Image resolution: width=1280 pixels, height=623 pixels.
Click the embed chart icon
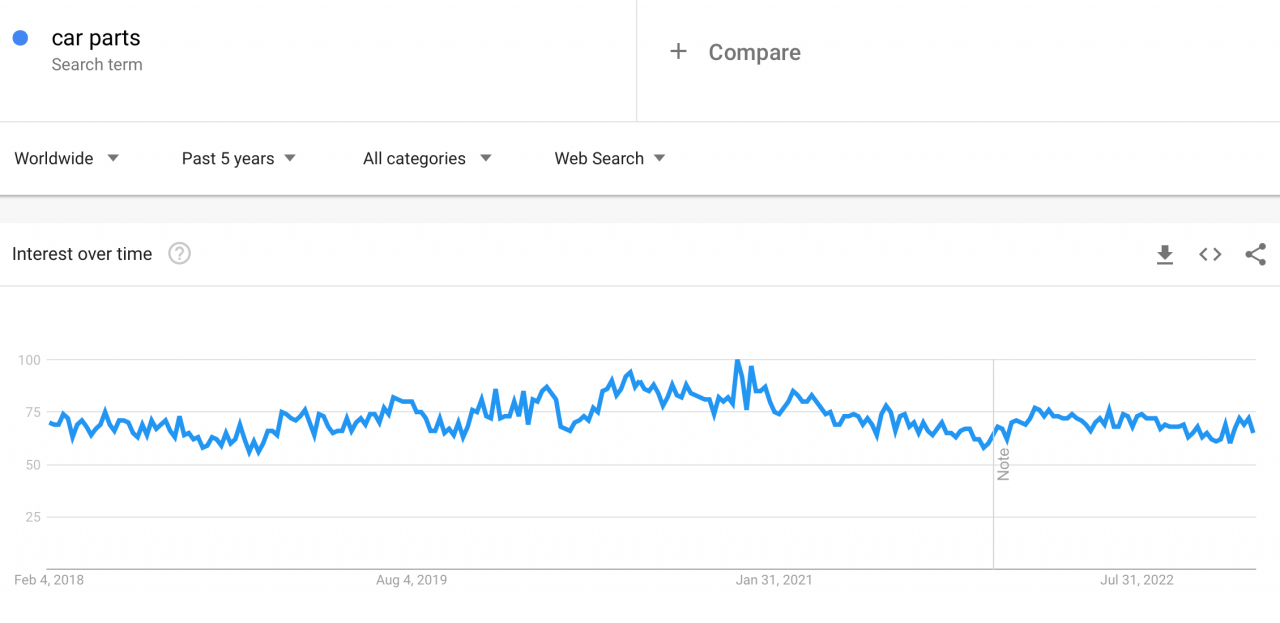click(1209, 254)
